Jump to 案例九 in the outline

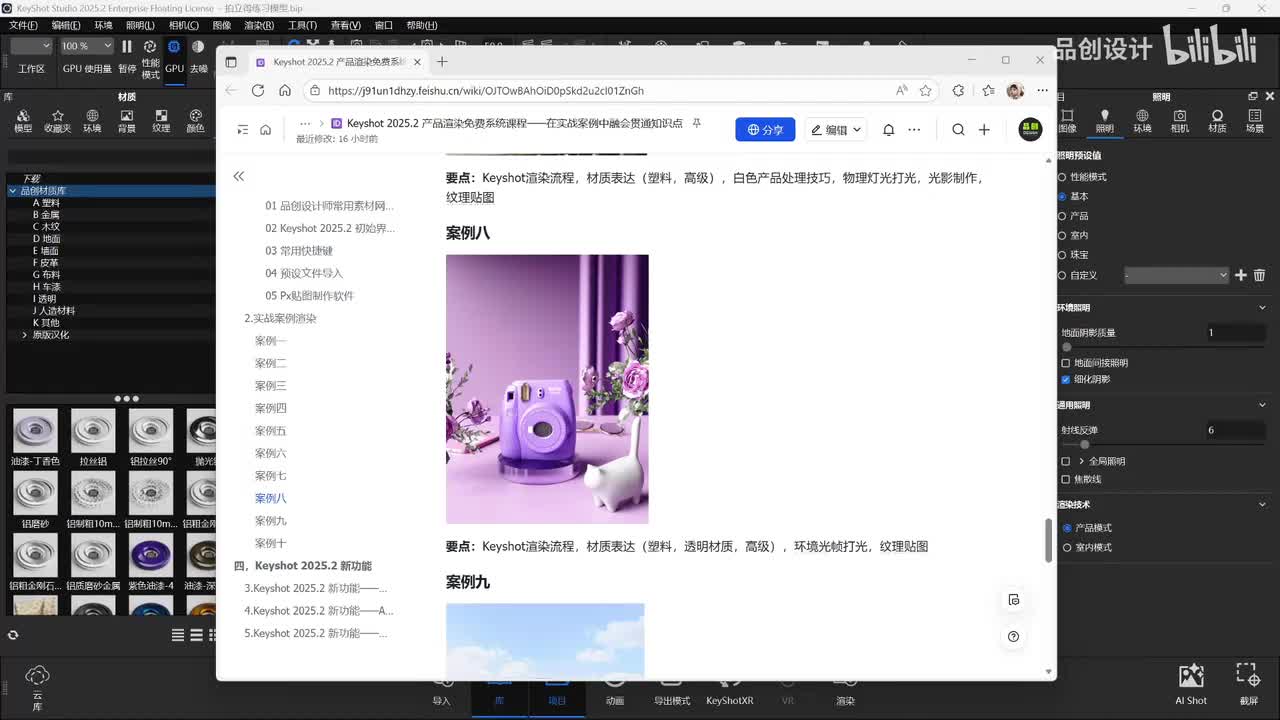(x=270, y=521)
